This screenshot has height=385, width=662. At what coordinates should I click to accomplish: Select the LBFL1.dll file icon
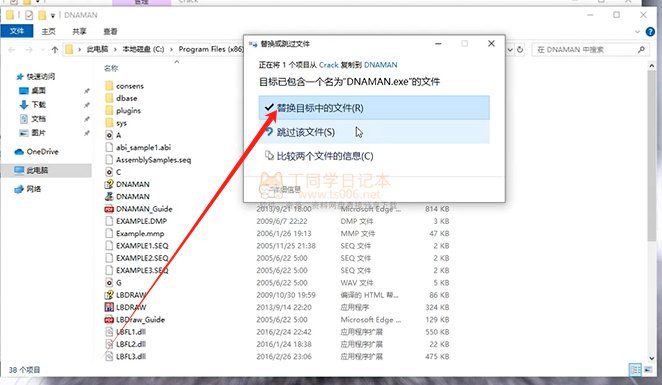coord(109,332)
